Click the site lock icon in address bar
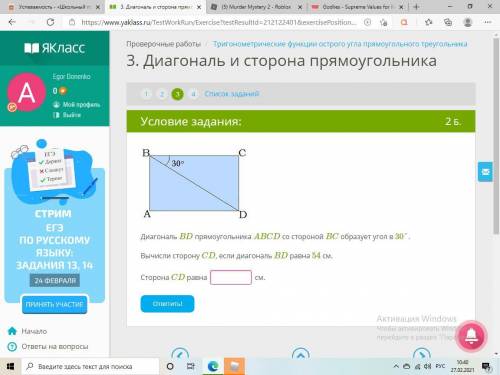500x375 pixels. click(x=72, y=22)
